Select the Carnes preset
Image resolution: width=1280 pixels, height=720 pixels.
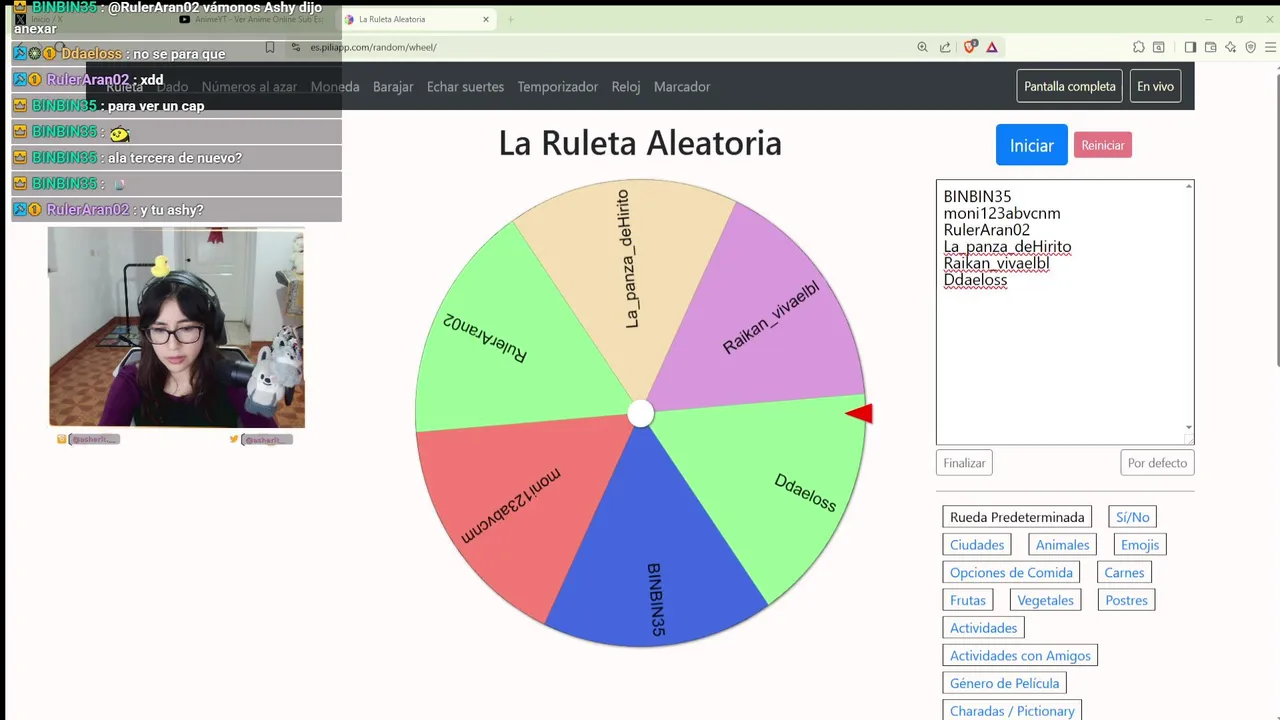click(1124, 573)
